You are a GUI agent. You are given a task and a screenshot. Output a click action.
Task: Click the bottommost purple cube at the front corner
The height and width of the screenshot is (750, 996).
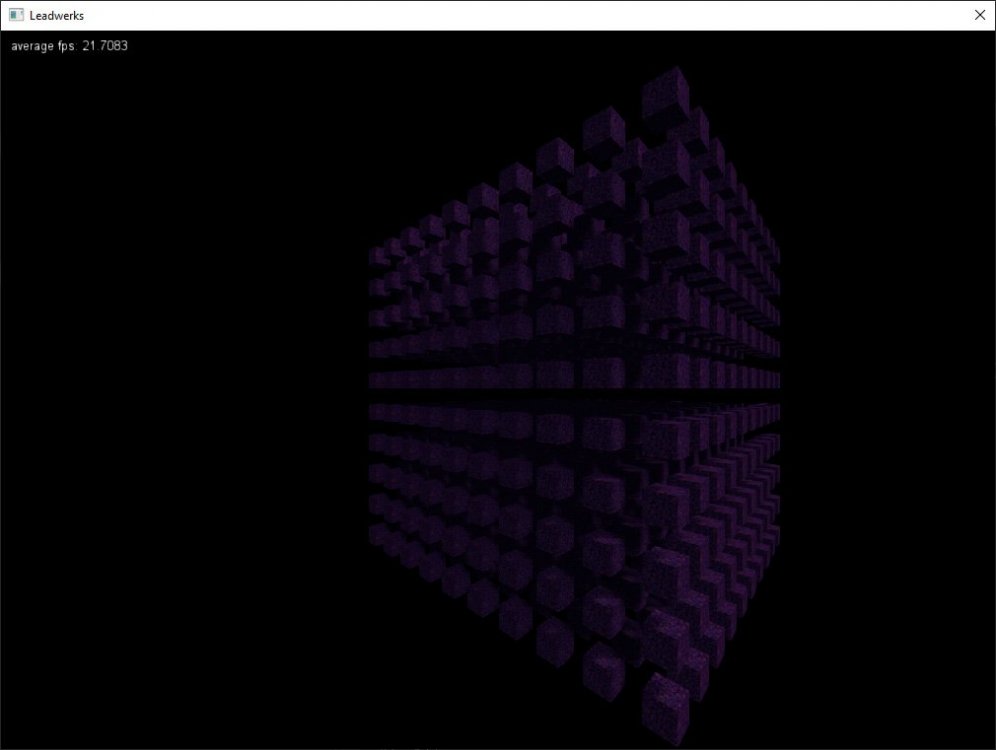(x=664, y=705)
